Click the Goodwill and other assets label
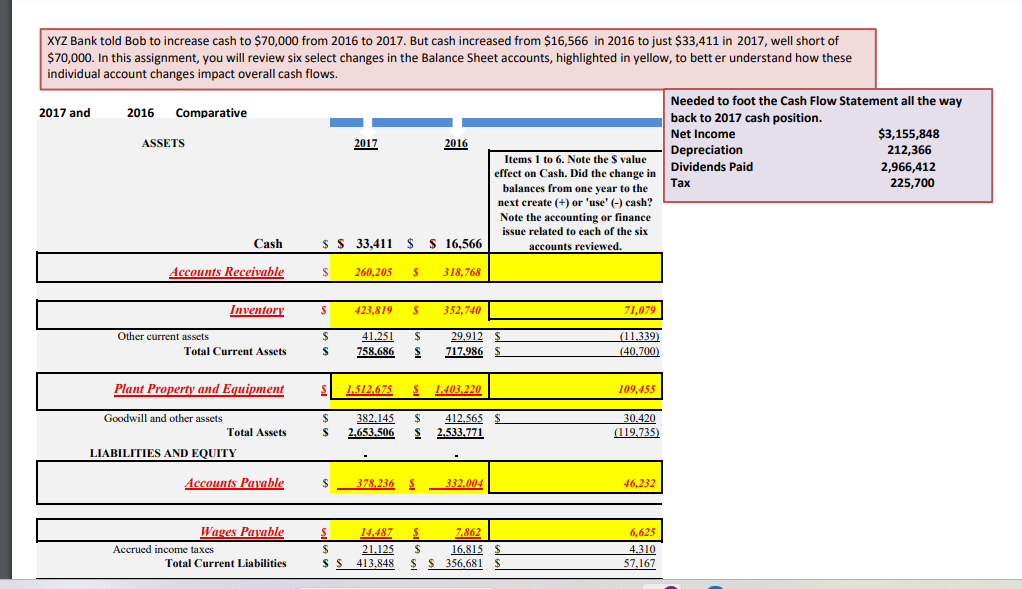 pyautogui.click(x=163, y=418)
